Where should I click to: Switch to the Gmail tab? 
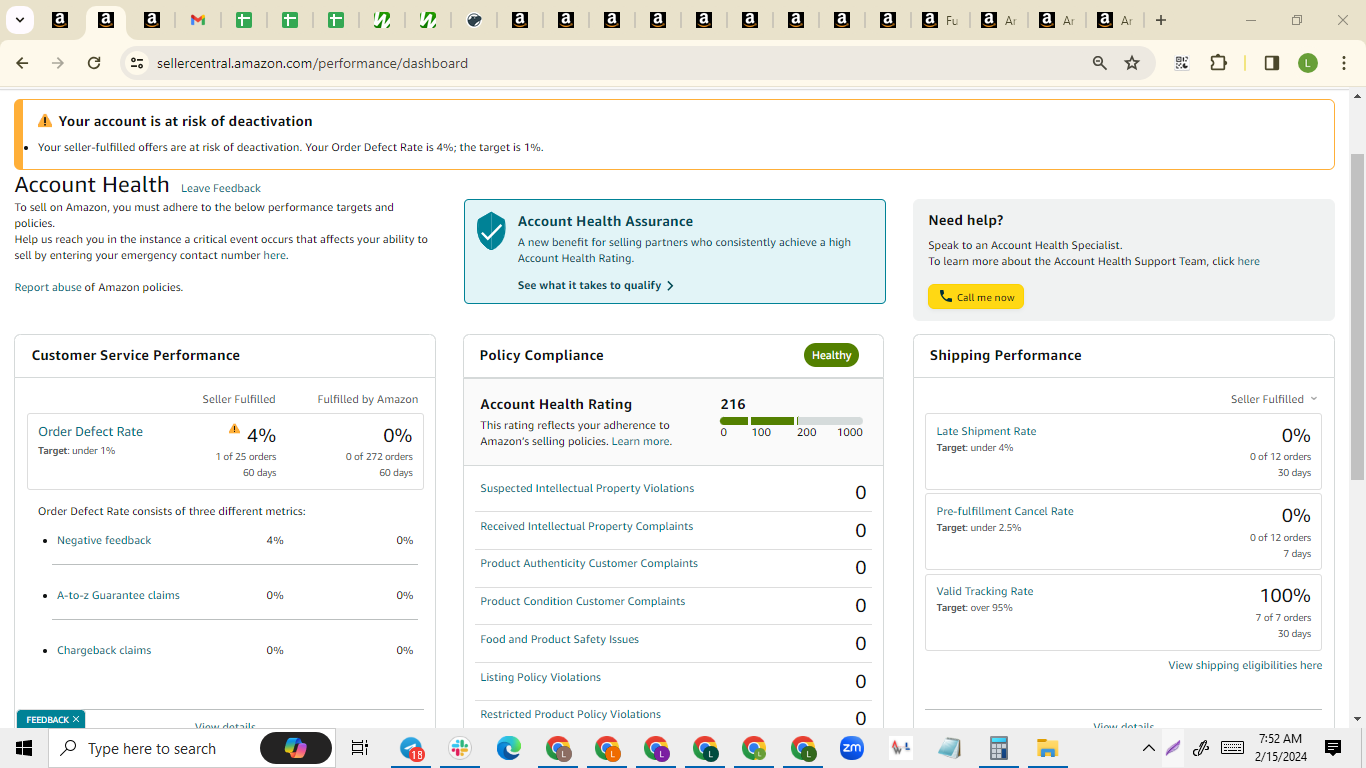pos(197,20)
